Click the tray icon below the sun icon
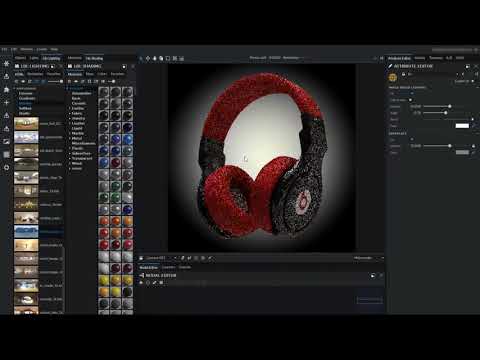 (x=6, y=76)
